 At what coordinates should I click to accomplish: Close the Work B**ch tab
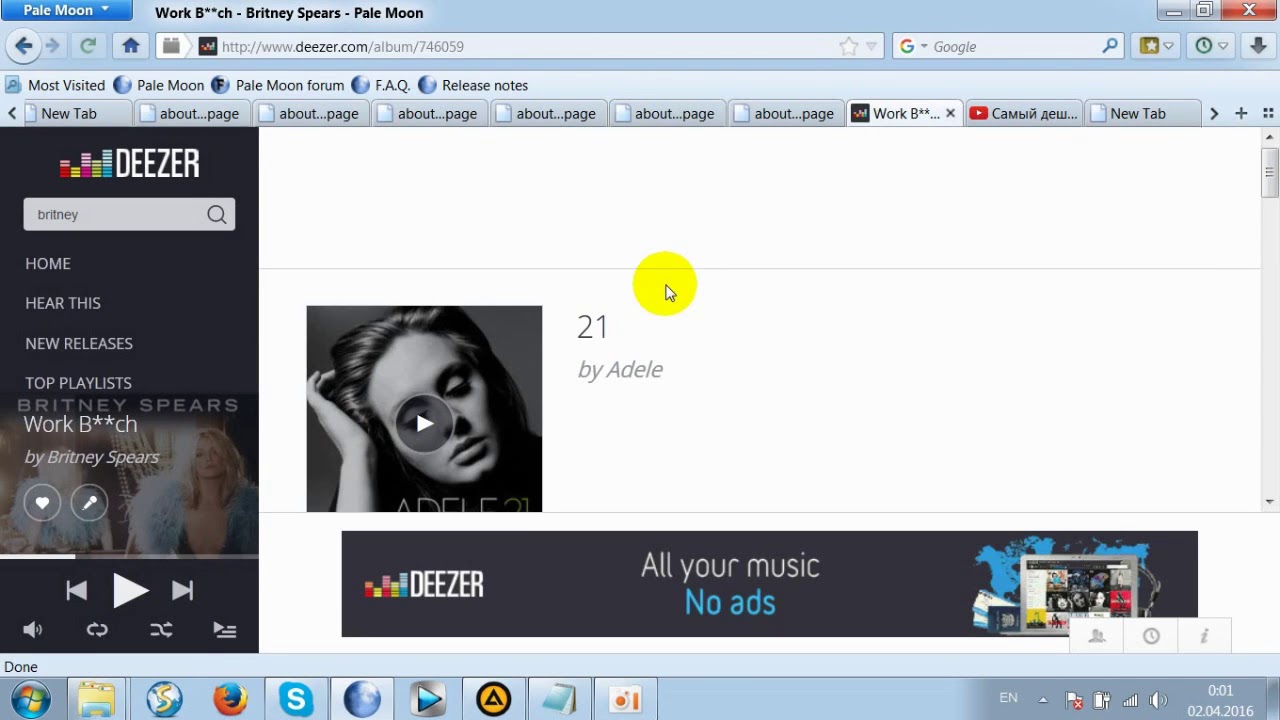(x=950, y=113)
